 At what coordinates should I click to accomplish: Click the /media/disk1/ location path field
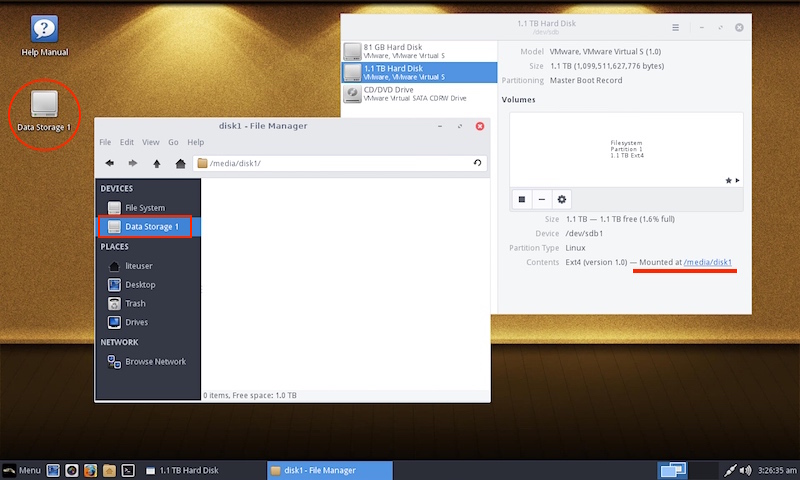click(335, 163)
